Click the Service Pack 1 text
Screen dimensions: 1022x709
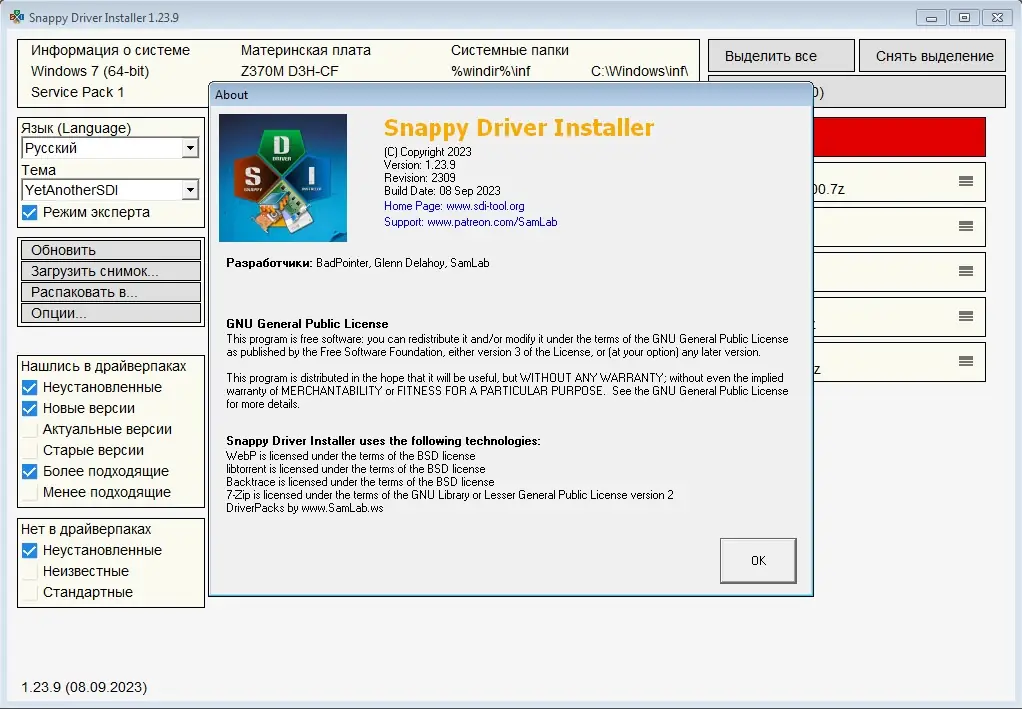tap(77, 92)
